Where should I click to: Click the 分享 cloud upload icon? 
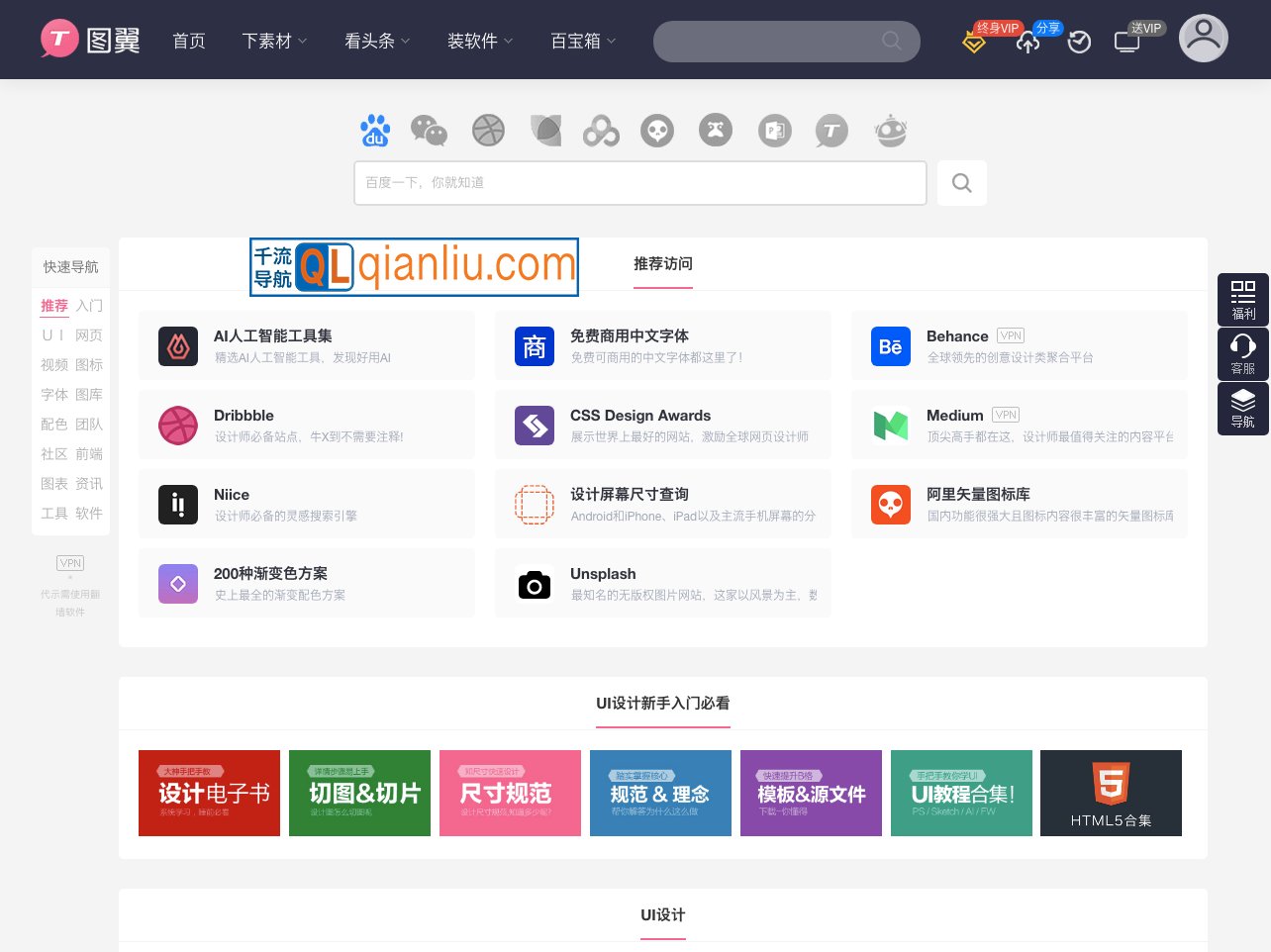tap(1027, 42)
